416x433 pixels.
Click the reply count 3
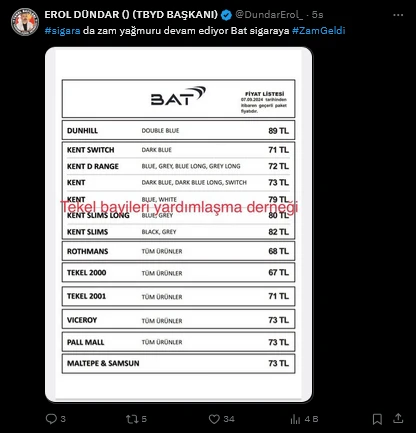(63, 419)
